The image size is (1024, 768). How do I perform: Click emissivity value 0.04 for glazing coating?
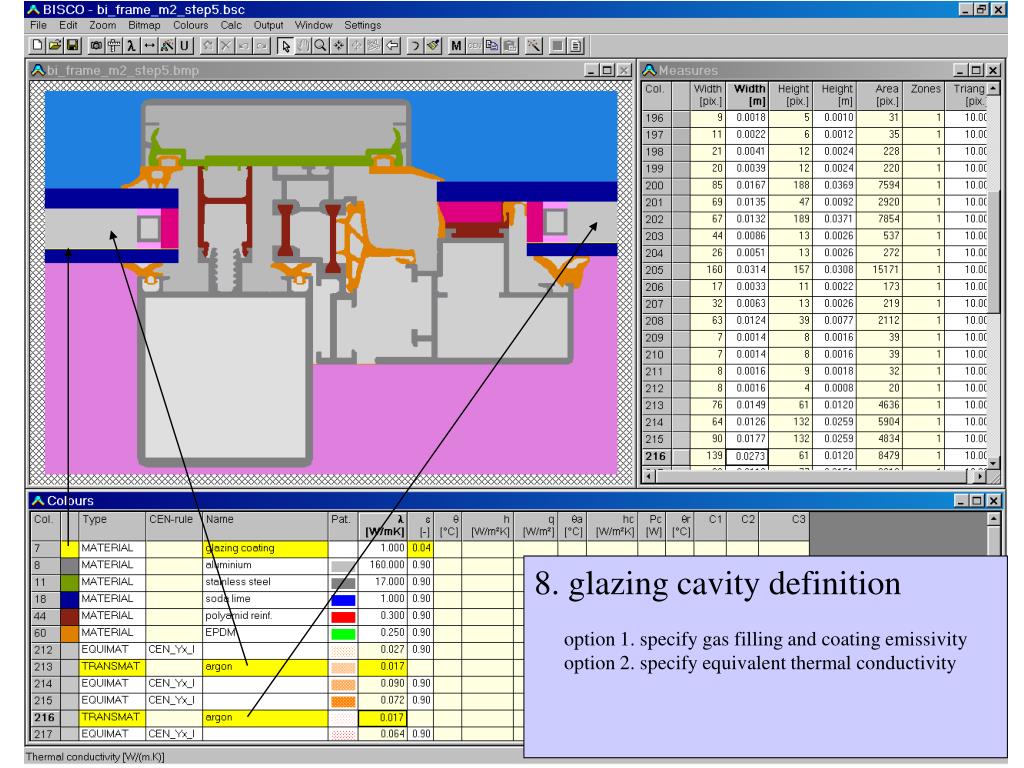(x=421, y=548)
